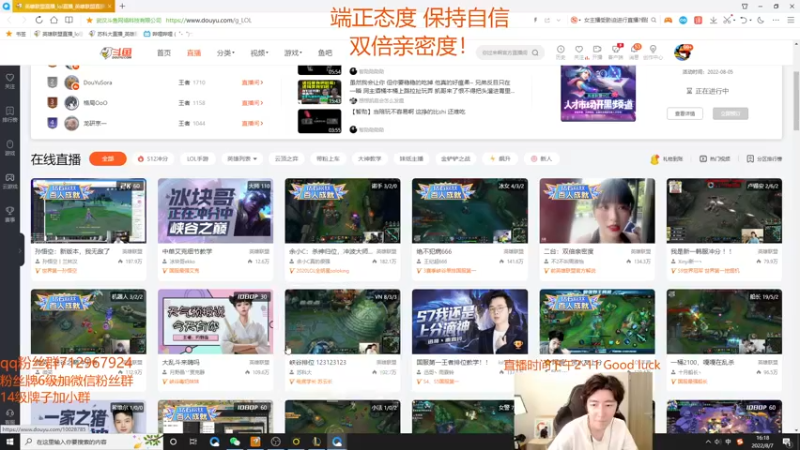Open 二台：双倍亲密度 streamer thumbnail

(597, 211)
